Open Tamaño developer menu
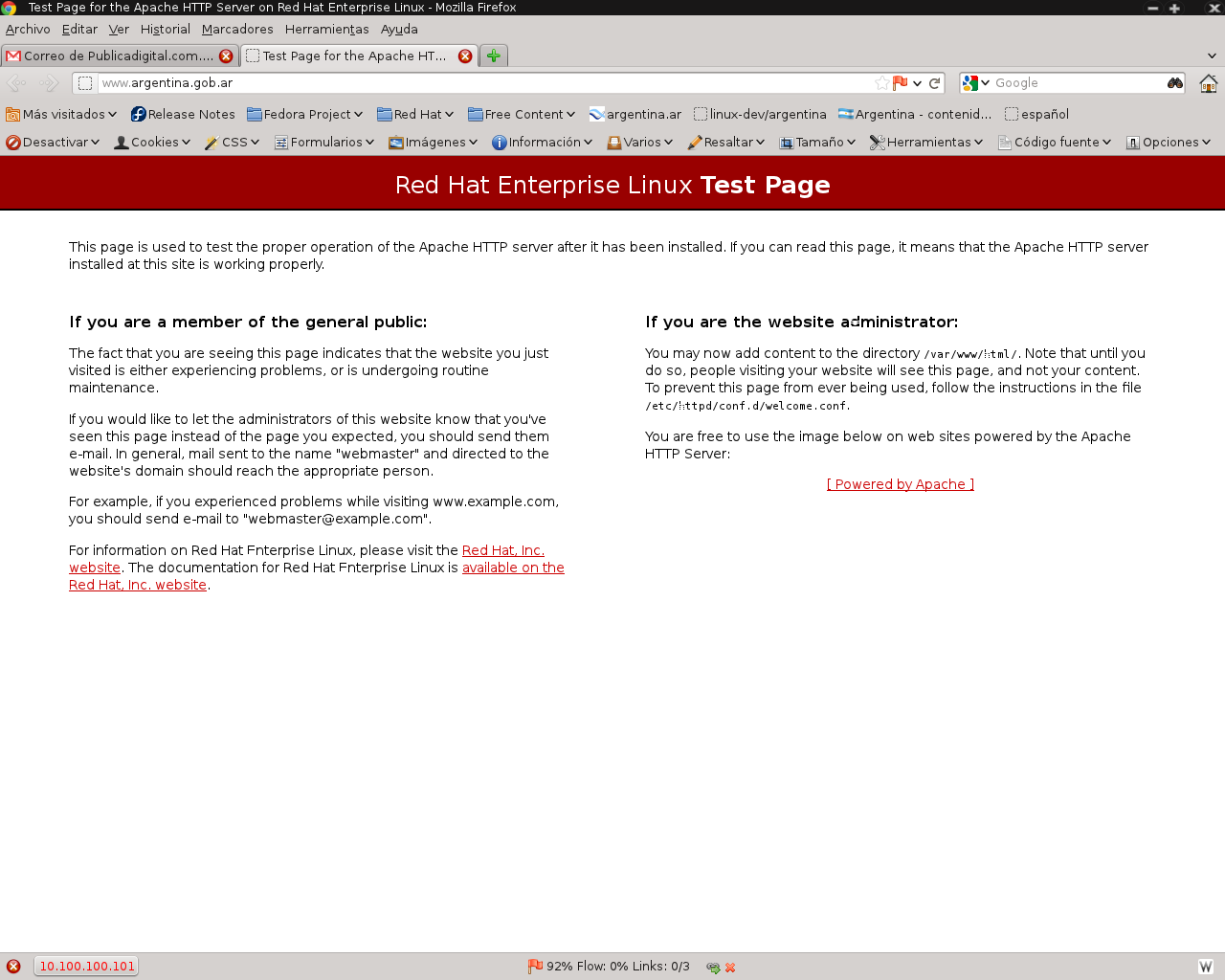1225x980 pixels. [x=816, y=142]
